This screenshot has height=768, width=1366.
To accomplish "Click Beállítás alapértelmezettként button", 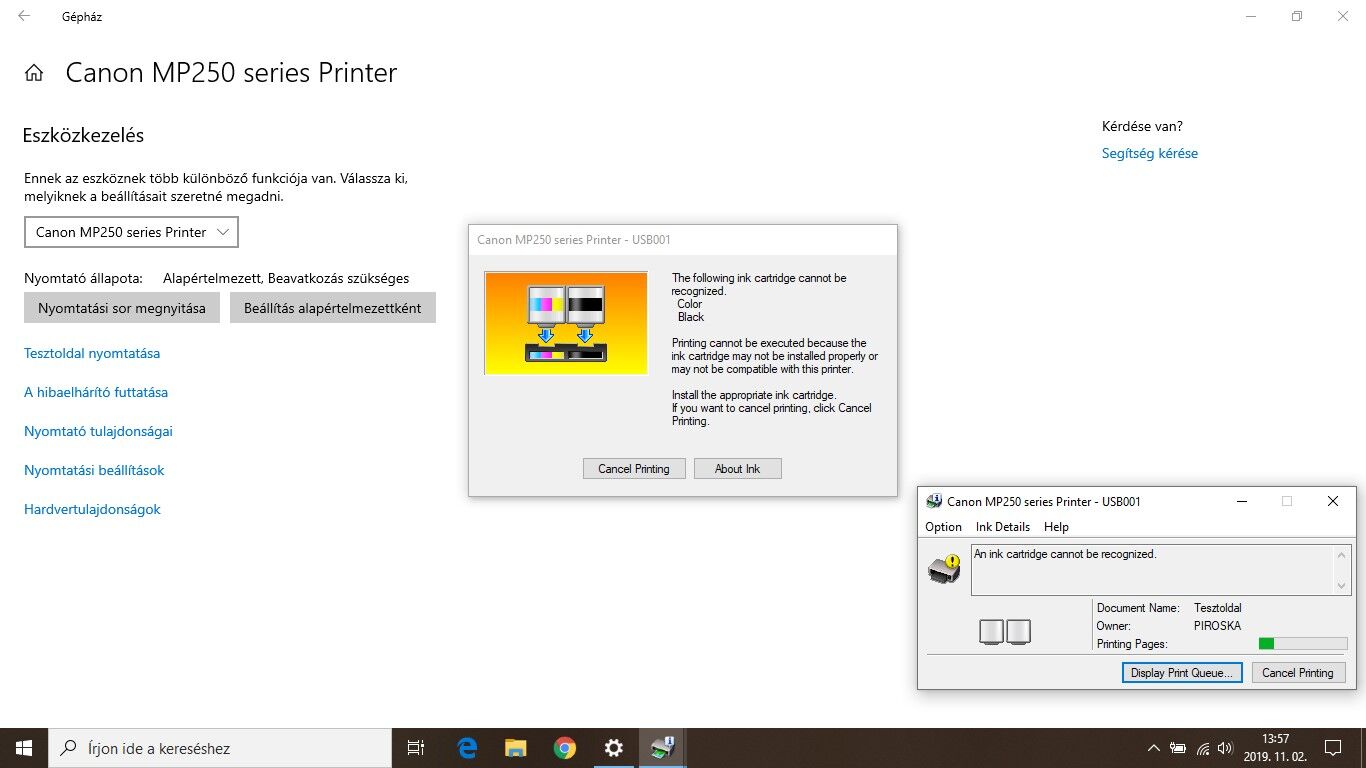I will pyautogui.click(x=333, y=308).
